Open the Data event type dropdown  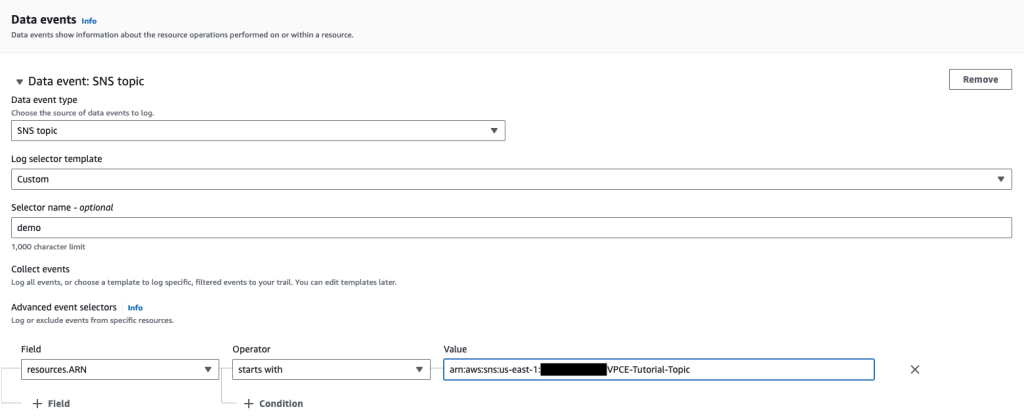click(258, 131)
